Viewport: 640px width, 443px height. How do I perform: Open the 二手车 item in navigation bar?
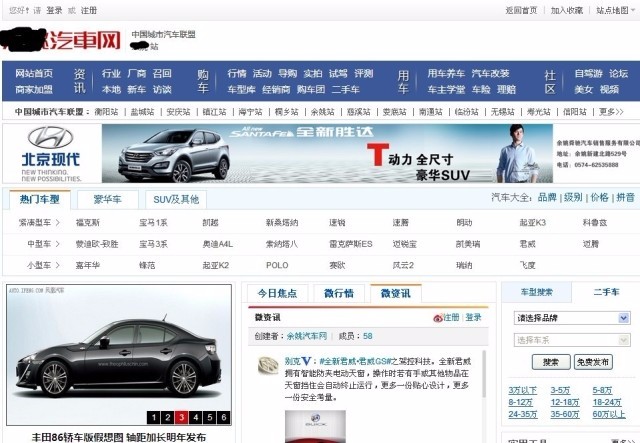tap(345, 89)
